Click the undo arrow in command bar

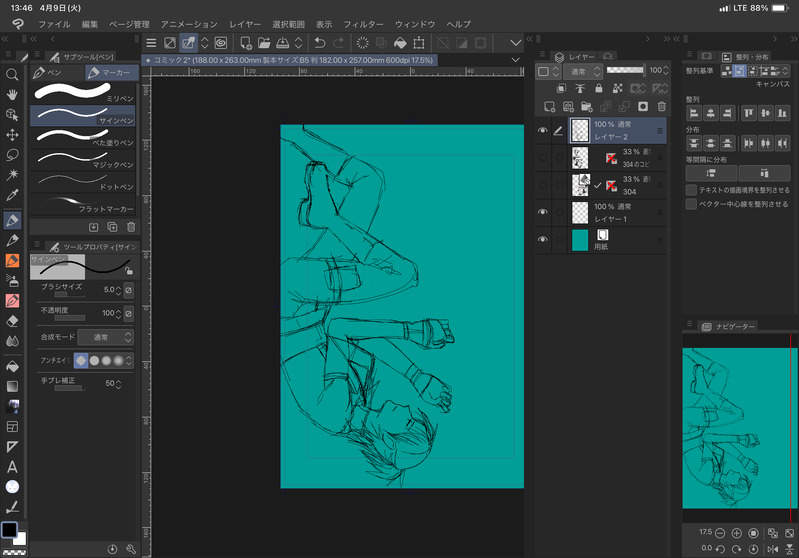click(319, 43)
